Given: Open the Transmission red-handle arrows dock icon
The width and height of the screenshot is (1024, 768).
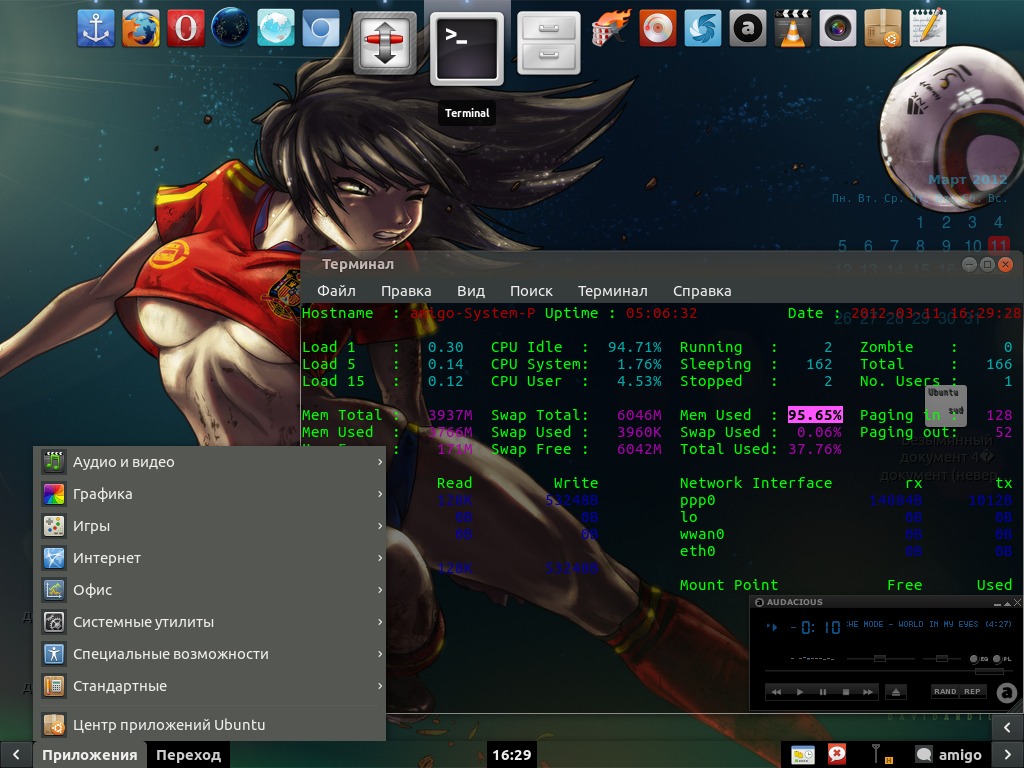Looking at the screenshot, I should click(385, 42).
